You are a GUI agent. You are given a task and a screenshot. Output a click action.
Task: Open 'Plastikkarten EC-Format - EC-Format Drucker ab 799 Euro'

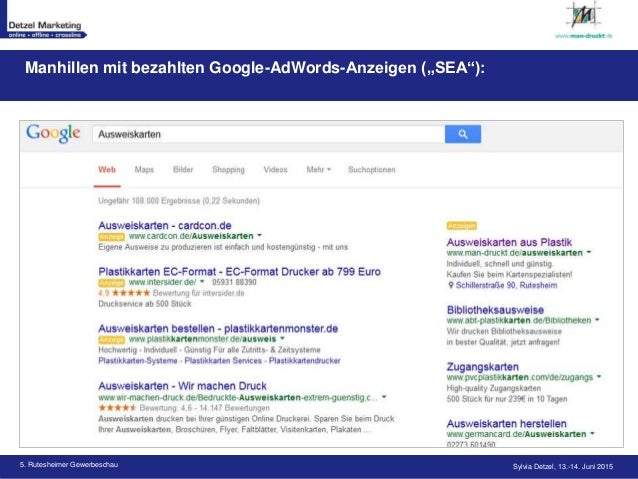coord(240,271)
